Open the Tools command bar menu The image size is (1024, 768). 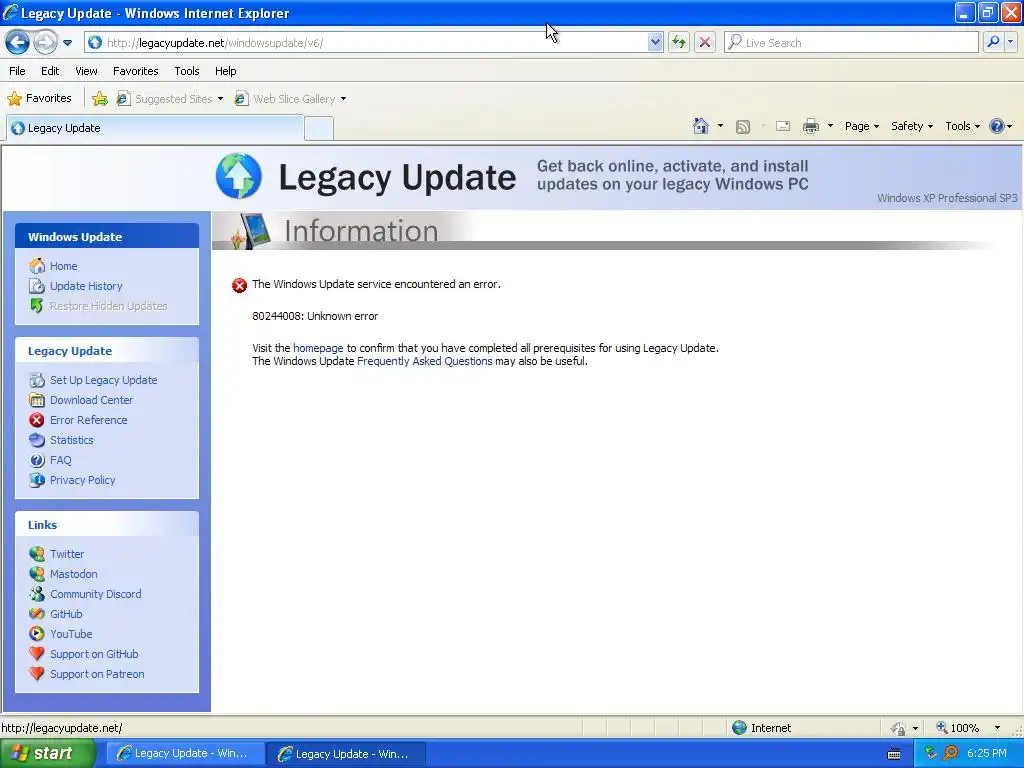pos(962,126)
